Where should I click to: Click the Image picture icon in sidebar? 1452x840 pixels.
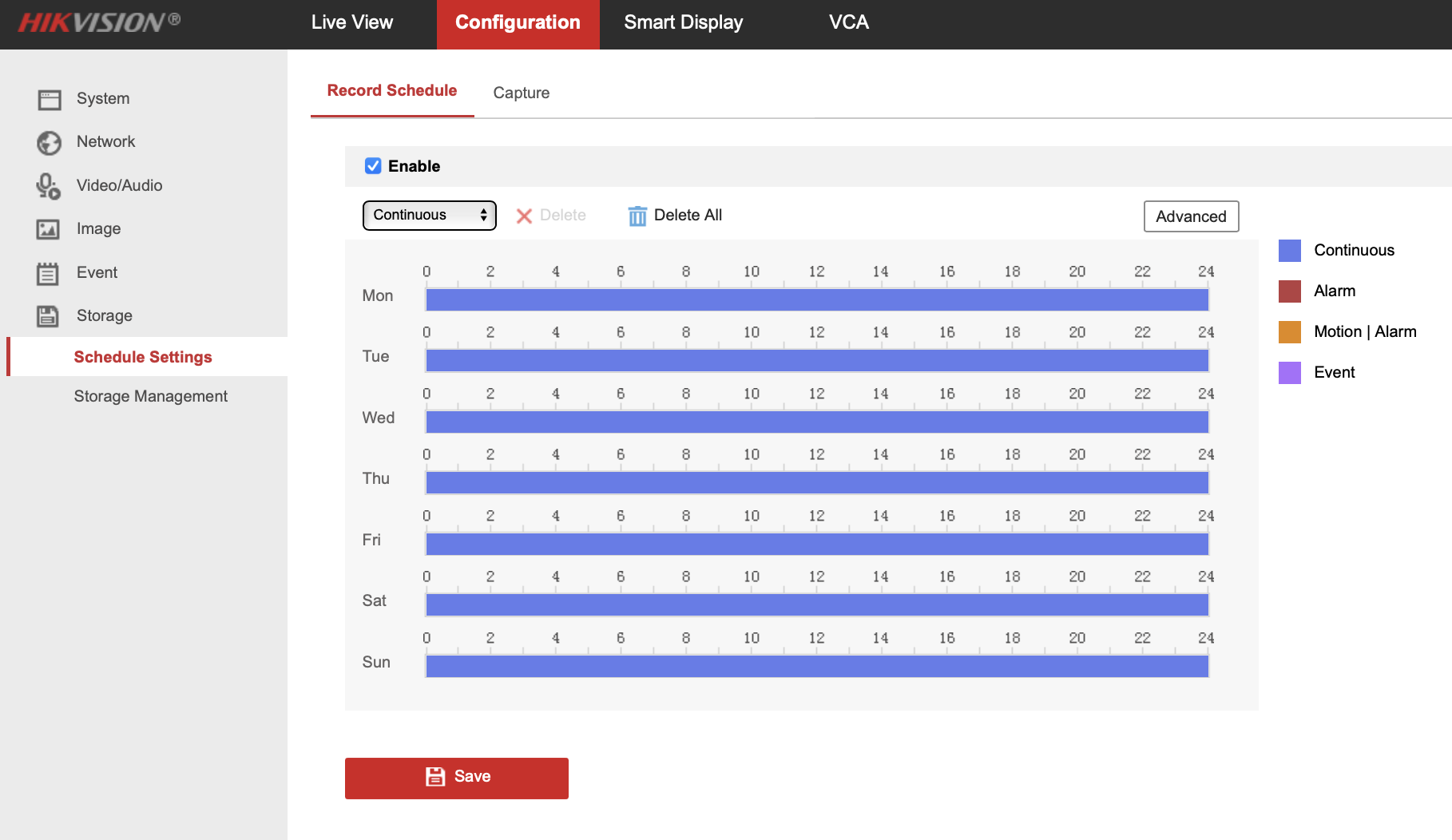(48, 229)
